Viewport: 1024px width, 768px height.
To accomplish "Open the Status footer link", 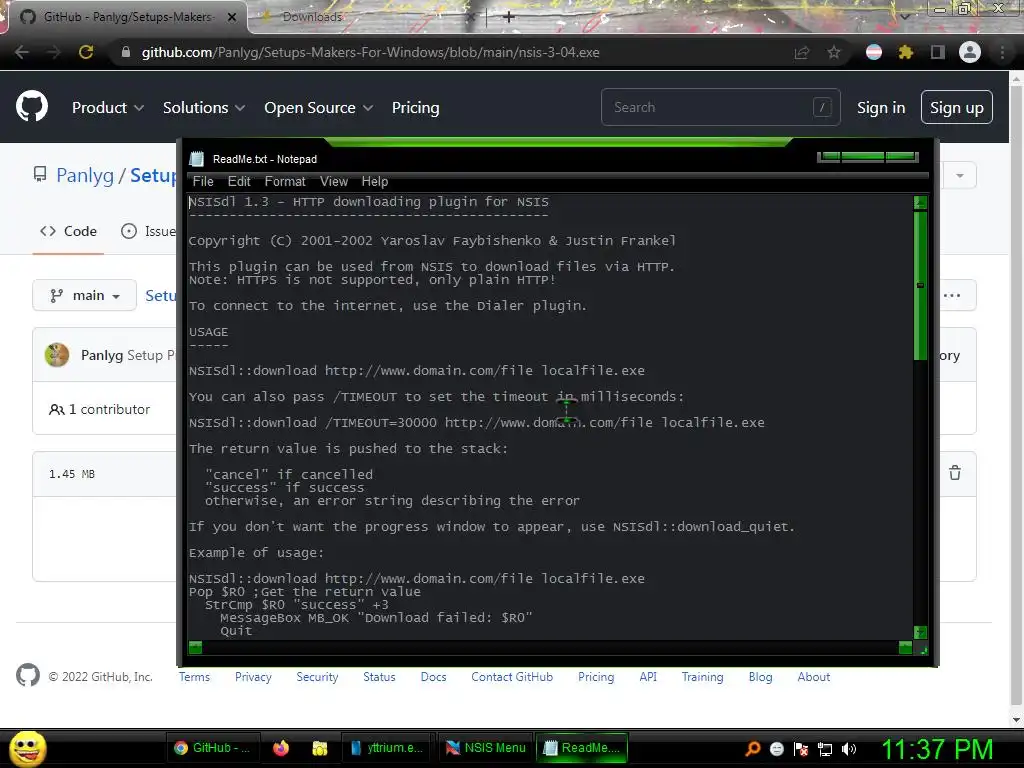I will click(379, 677).
